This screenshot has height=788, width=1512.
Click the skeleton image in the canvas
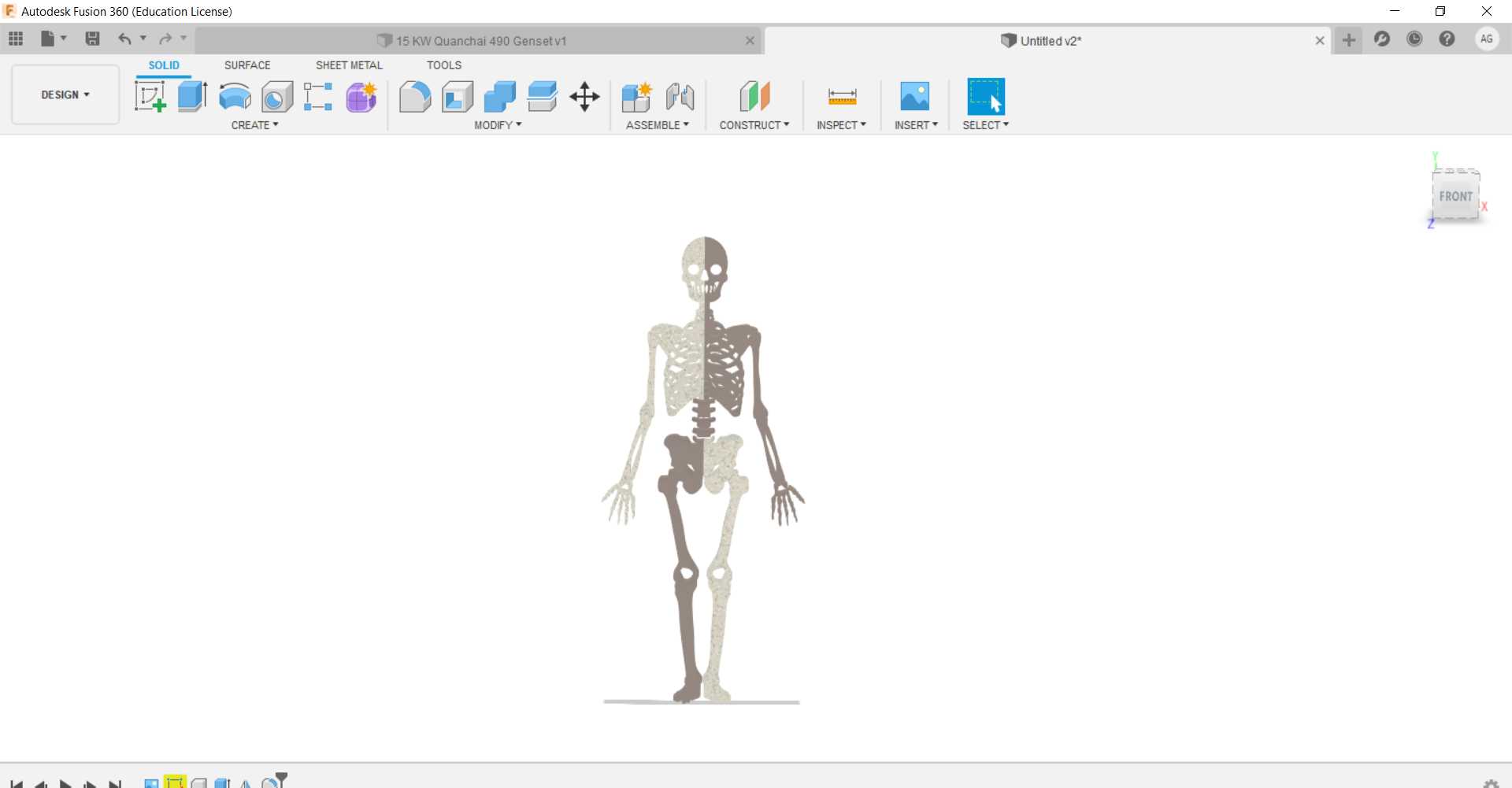click(x=703, y=468)
